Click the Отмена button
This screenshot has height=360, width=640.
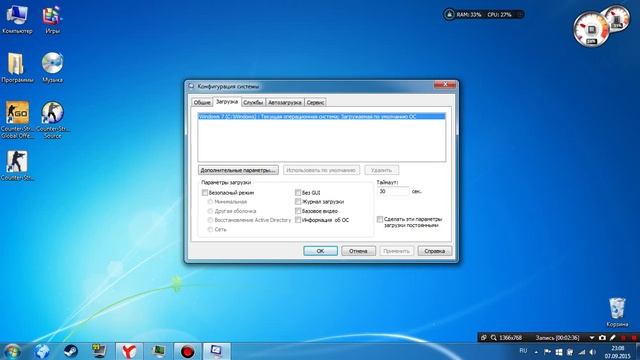(358, 251)
